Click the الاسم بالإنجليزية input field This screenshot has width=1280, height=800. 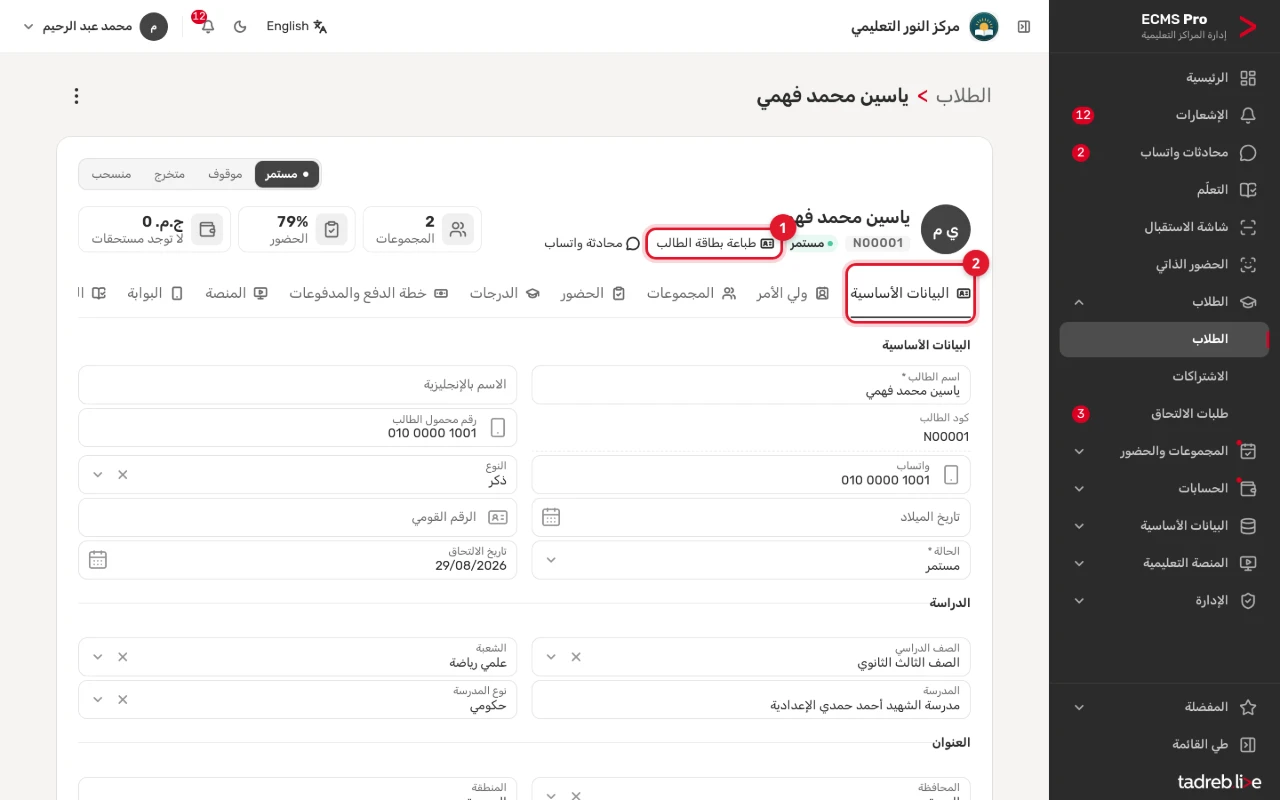pyautogui.click(x=298, y=384)
